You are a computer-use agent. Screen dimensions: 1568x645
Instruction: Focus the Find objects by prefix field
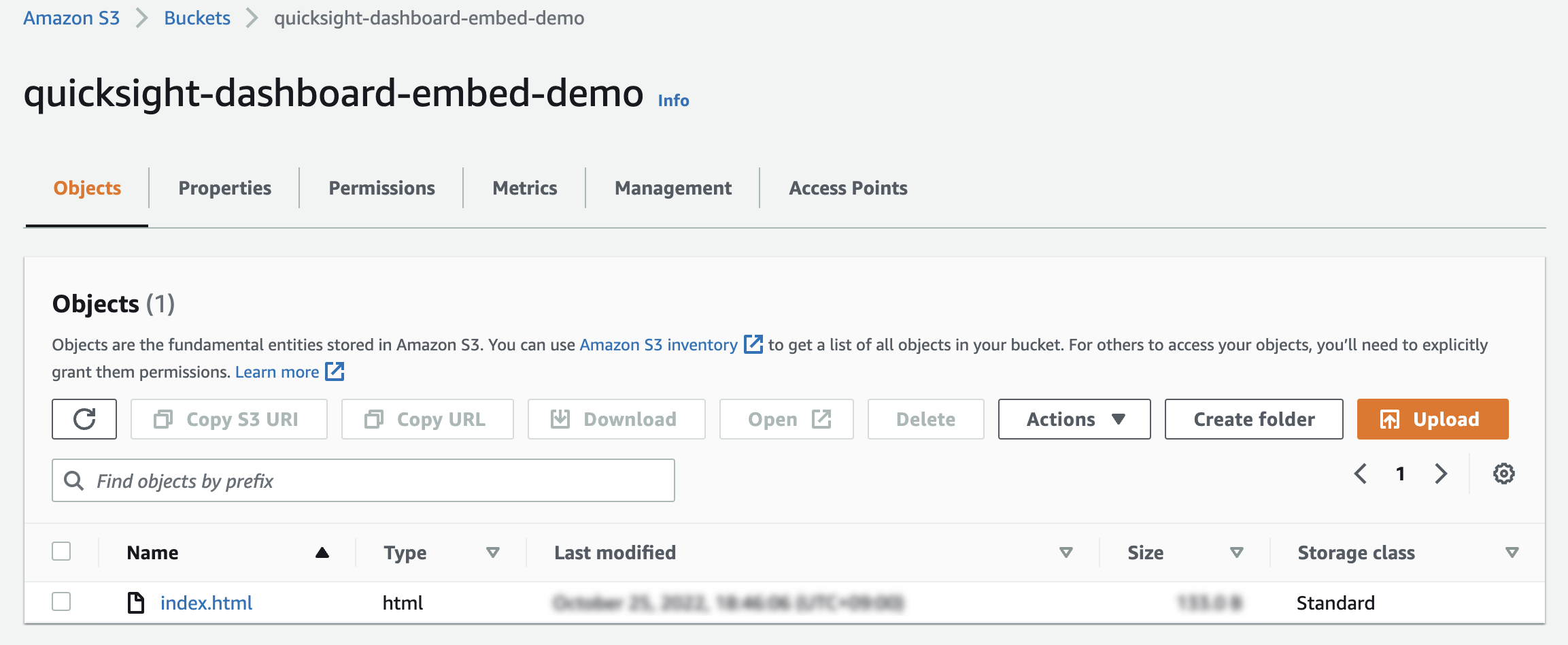[x=363, y=480]
